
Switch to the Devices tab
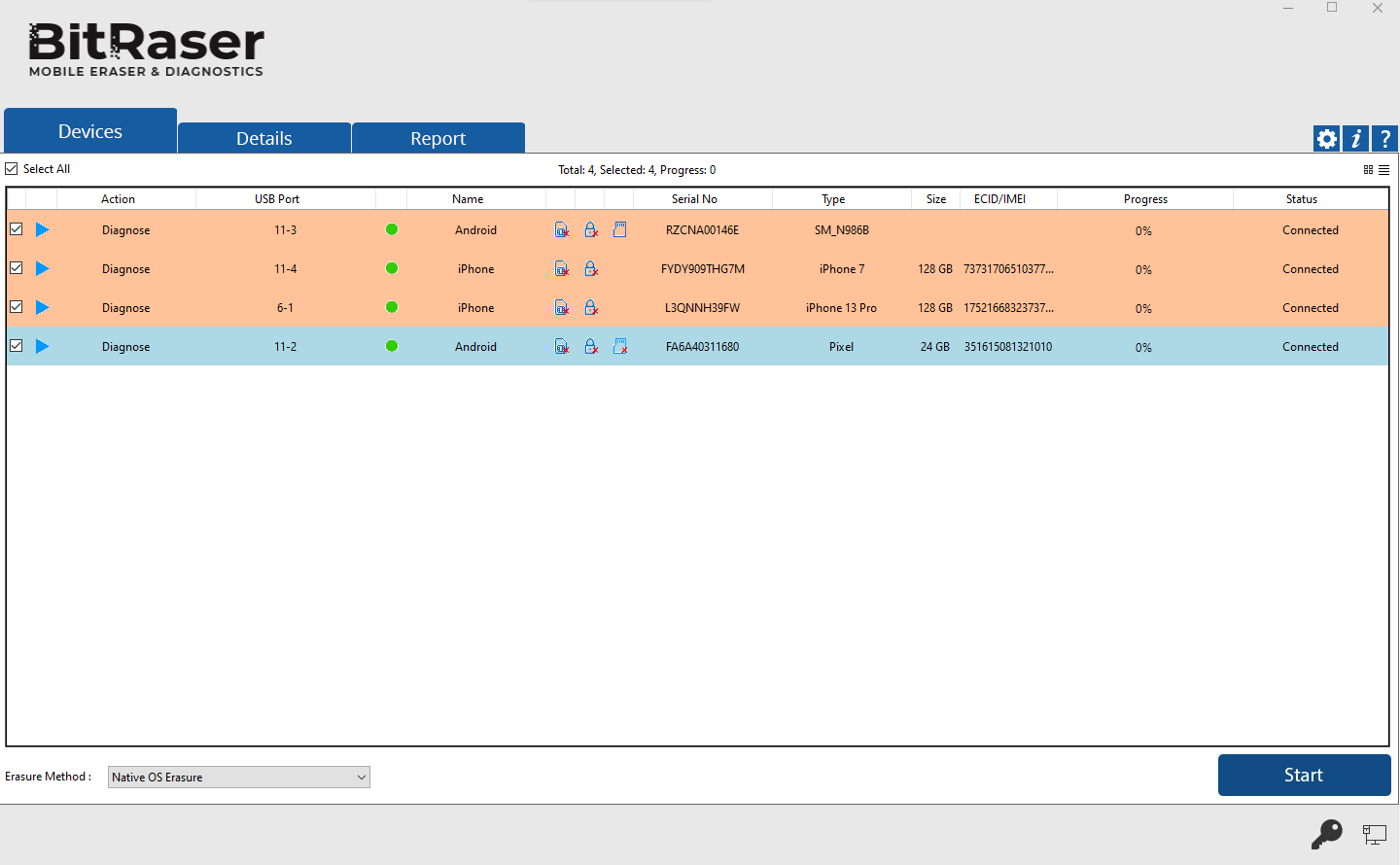[x=90, y=131]
